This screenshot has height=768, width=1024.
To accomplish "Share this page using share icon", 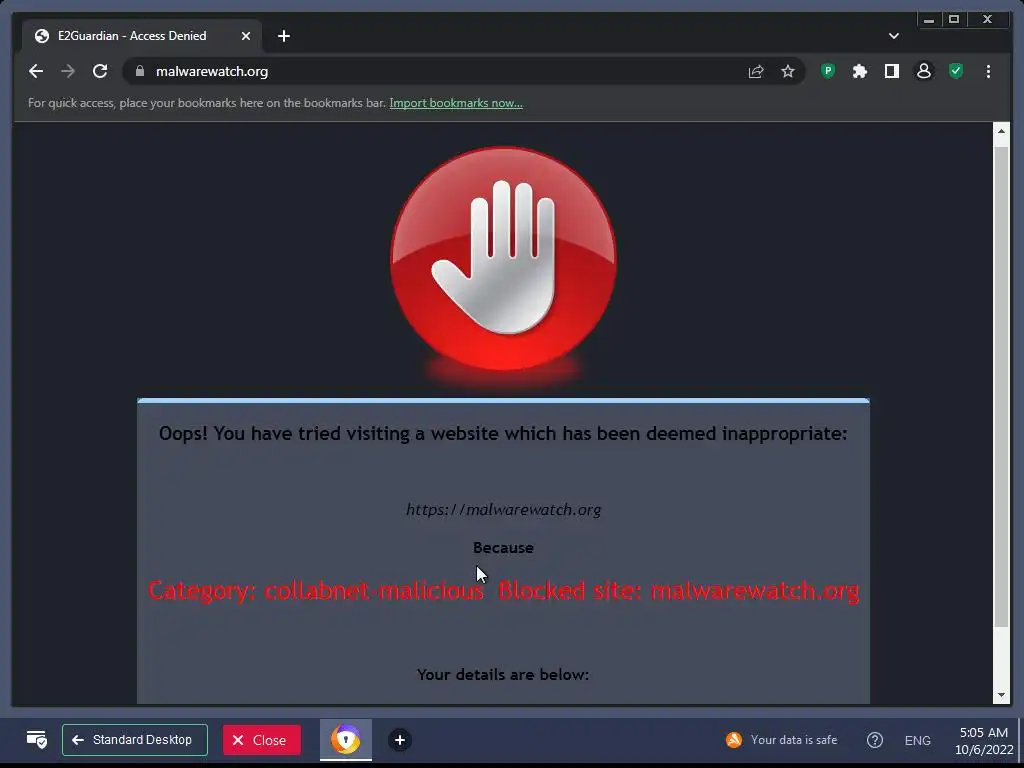I will click(756, 71).
